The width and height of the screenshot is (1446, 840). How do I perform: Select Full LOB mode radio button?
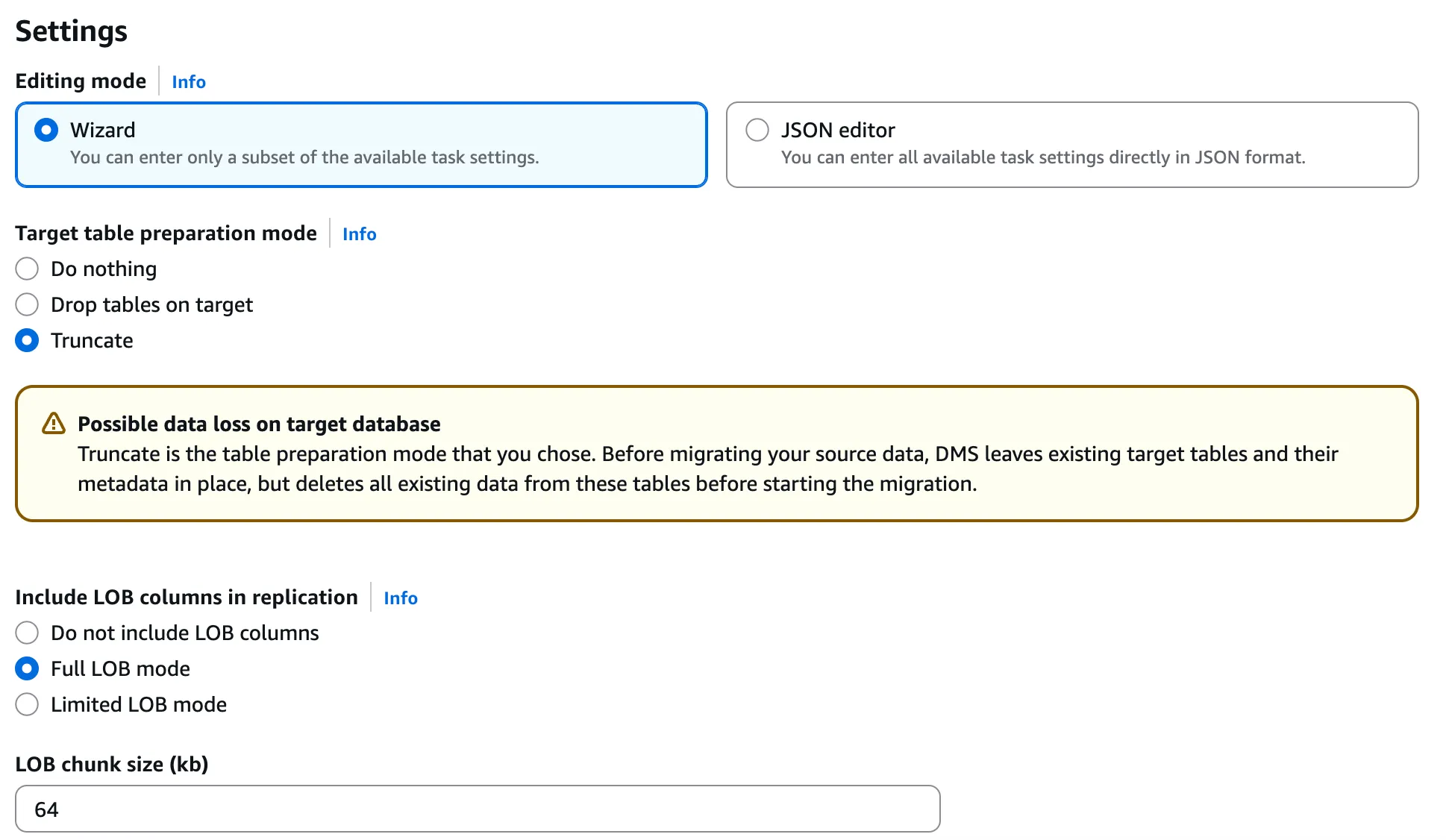point(27,668)
